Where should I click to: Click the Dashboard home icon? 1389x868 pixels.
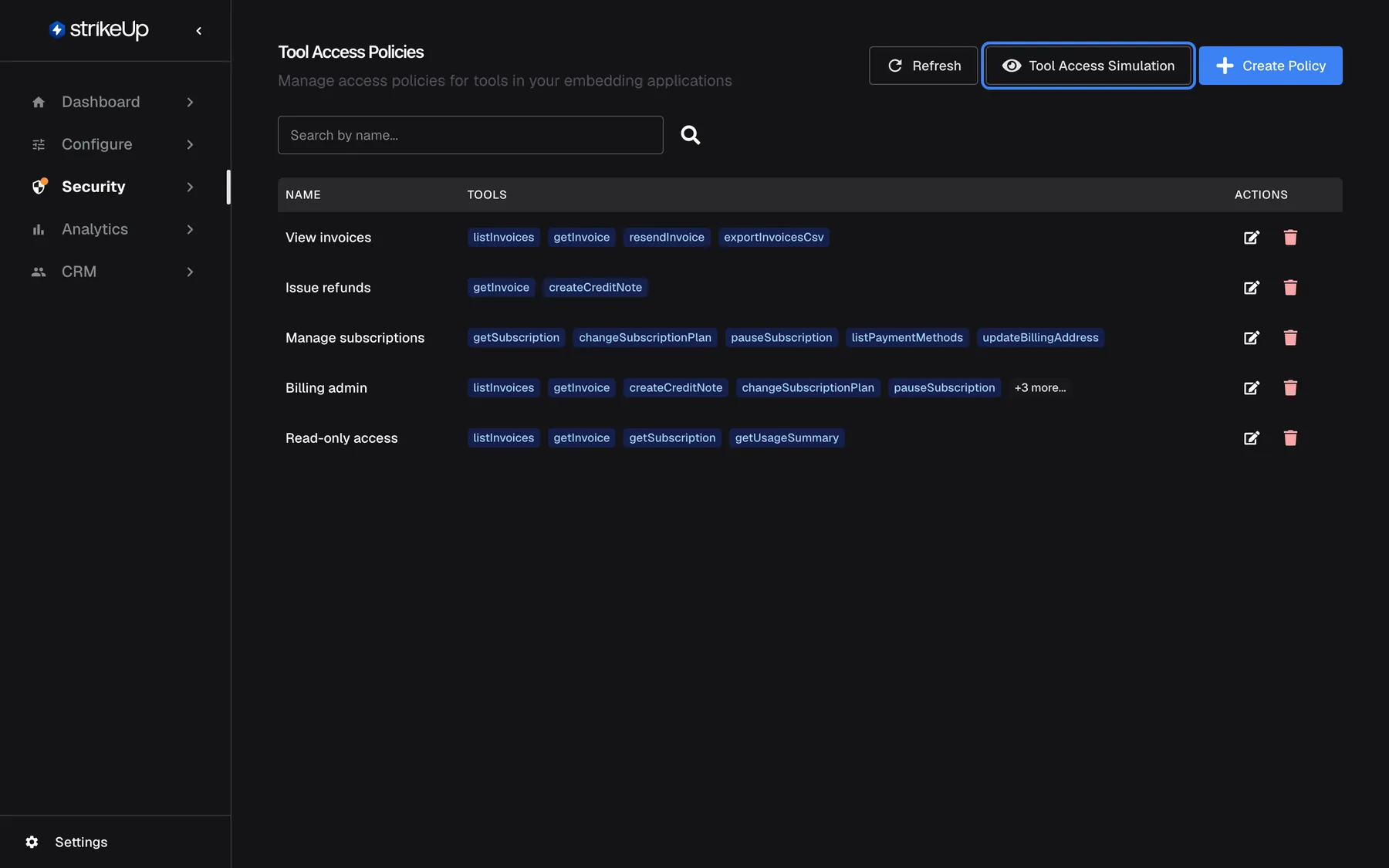[x=39, y=102]
